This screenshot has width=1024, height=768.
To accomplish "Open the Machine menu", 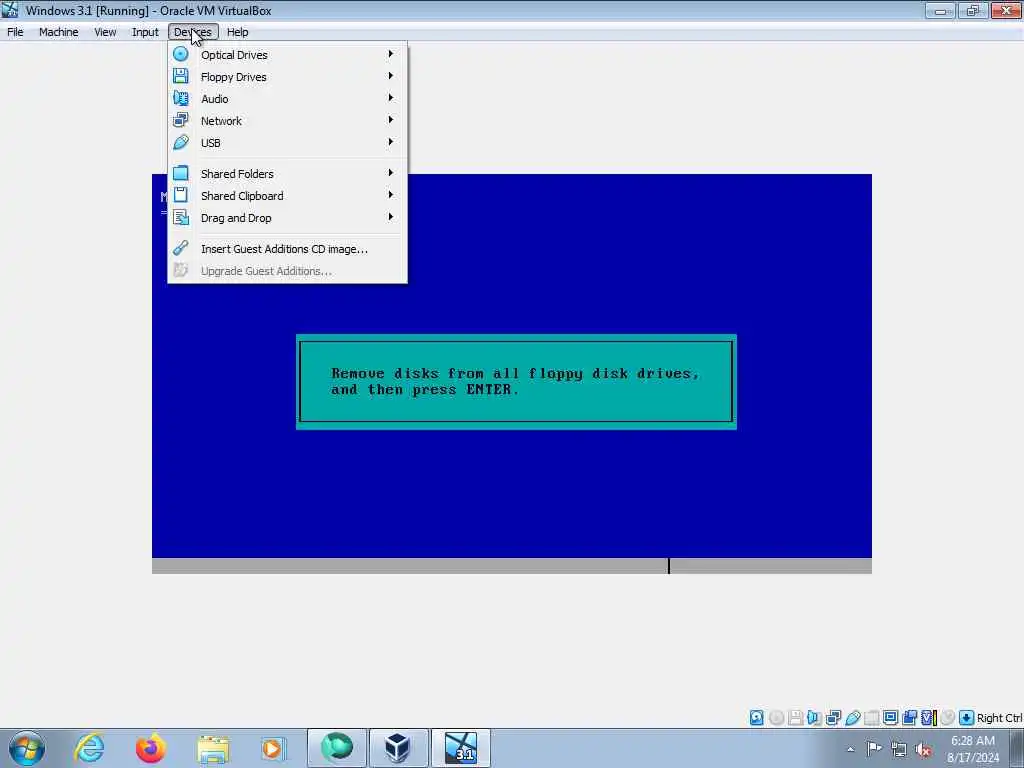I will pyautogui.click(x=58, y=32).
